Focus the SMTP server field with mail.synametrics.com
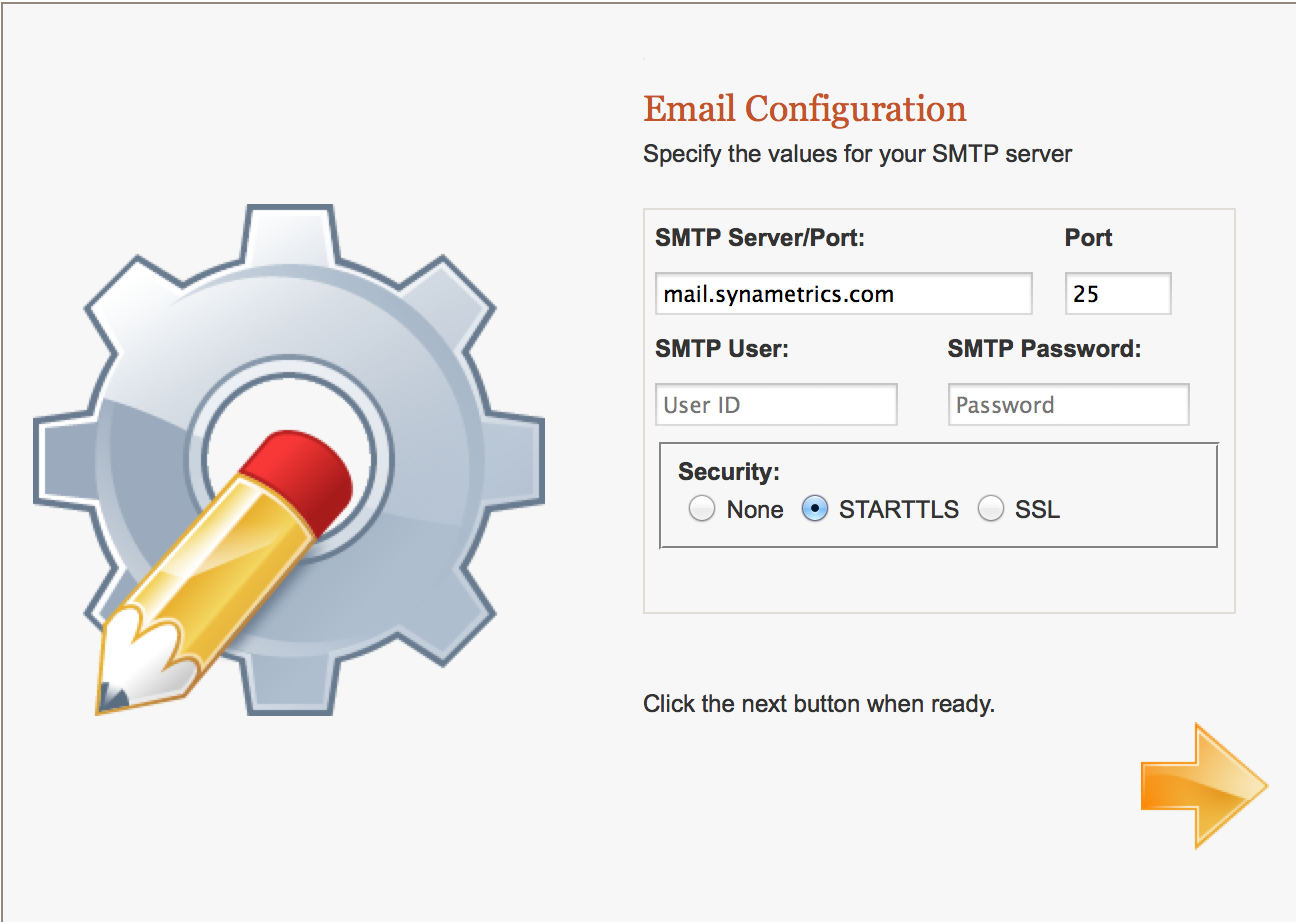The width and height of the screenshot is (1296, 922). click(x=844, y=294)
